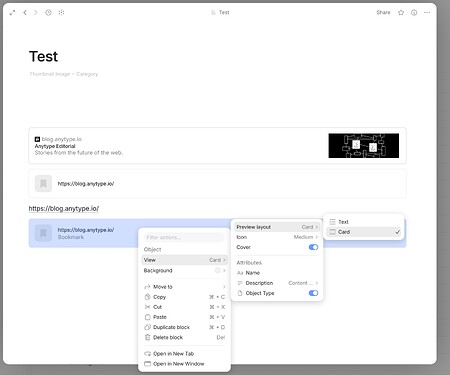Open the Background color submenu
Image resolution: width=450 pixels, height=375 pixels.
click(x=184, y=270)
